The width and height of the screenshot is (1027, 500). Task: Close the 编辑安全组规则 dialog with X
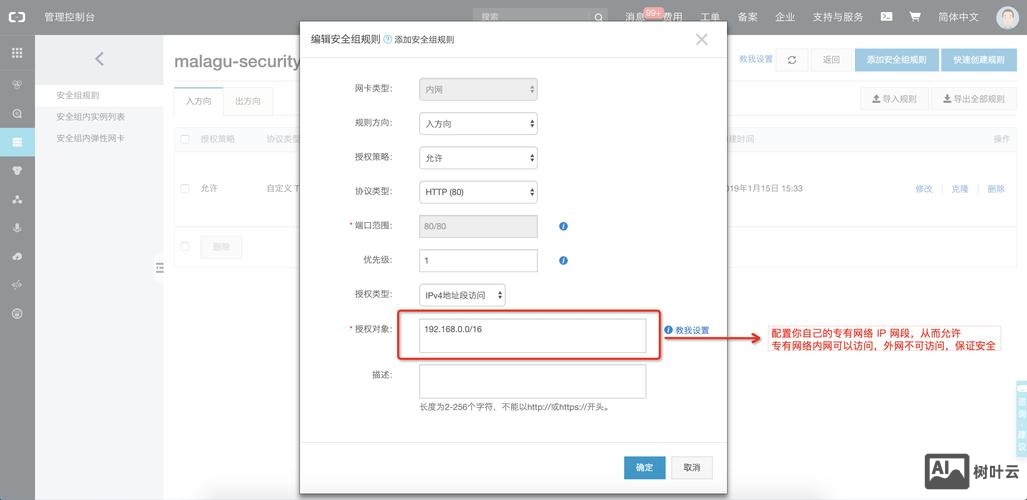(x=701, y=40)
